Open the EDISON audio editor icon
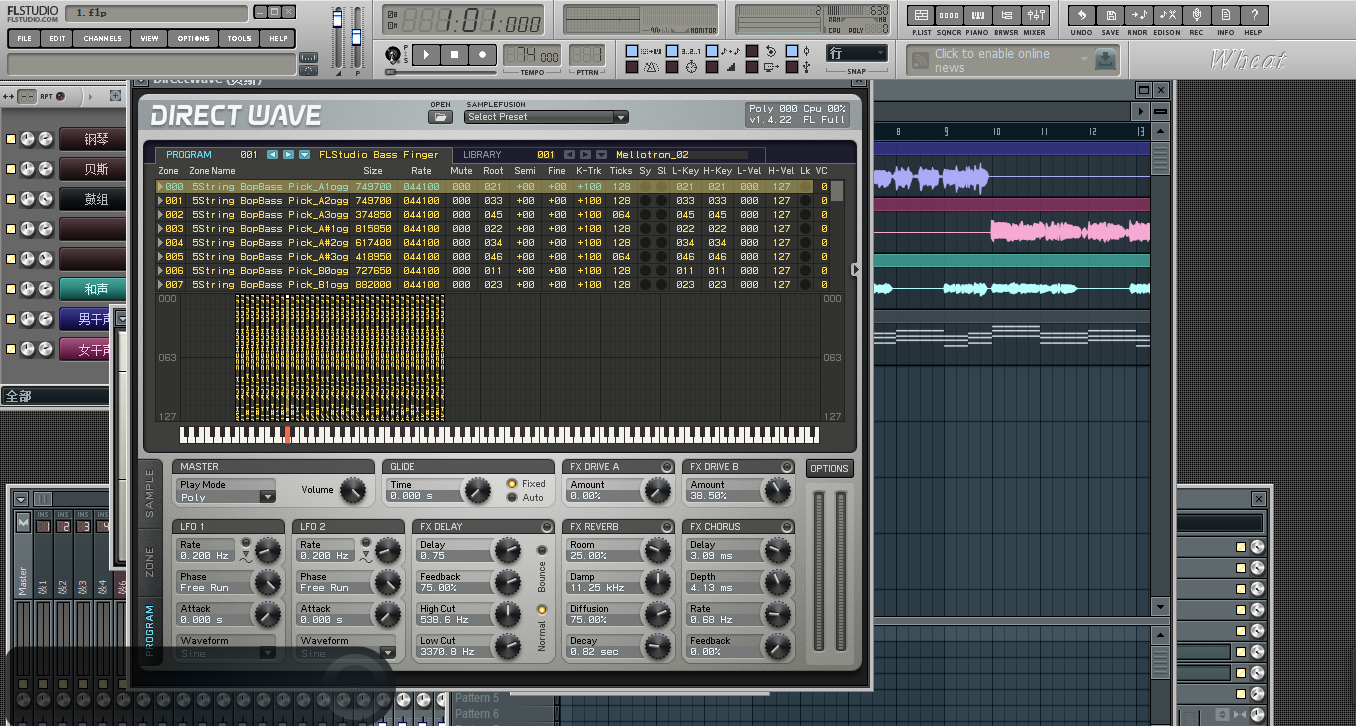 1167,15
